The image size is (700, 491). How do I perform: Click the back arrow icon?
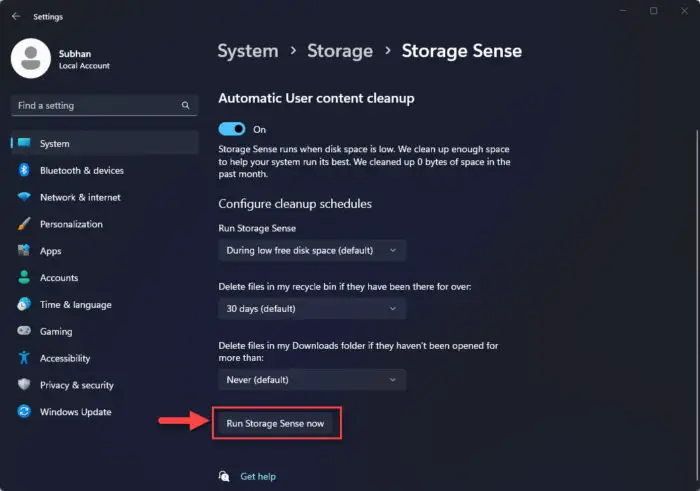(16, 17)
